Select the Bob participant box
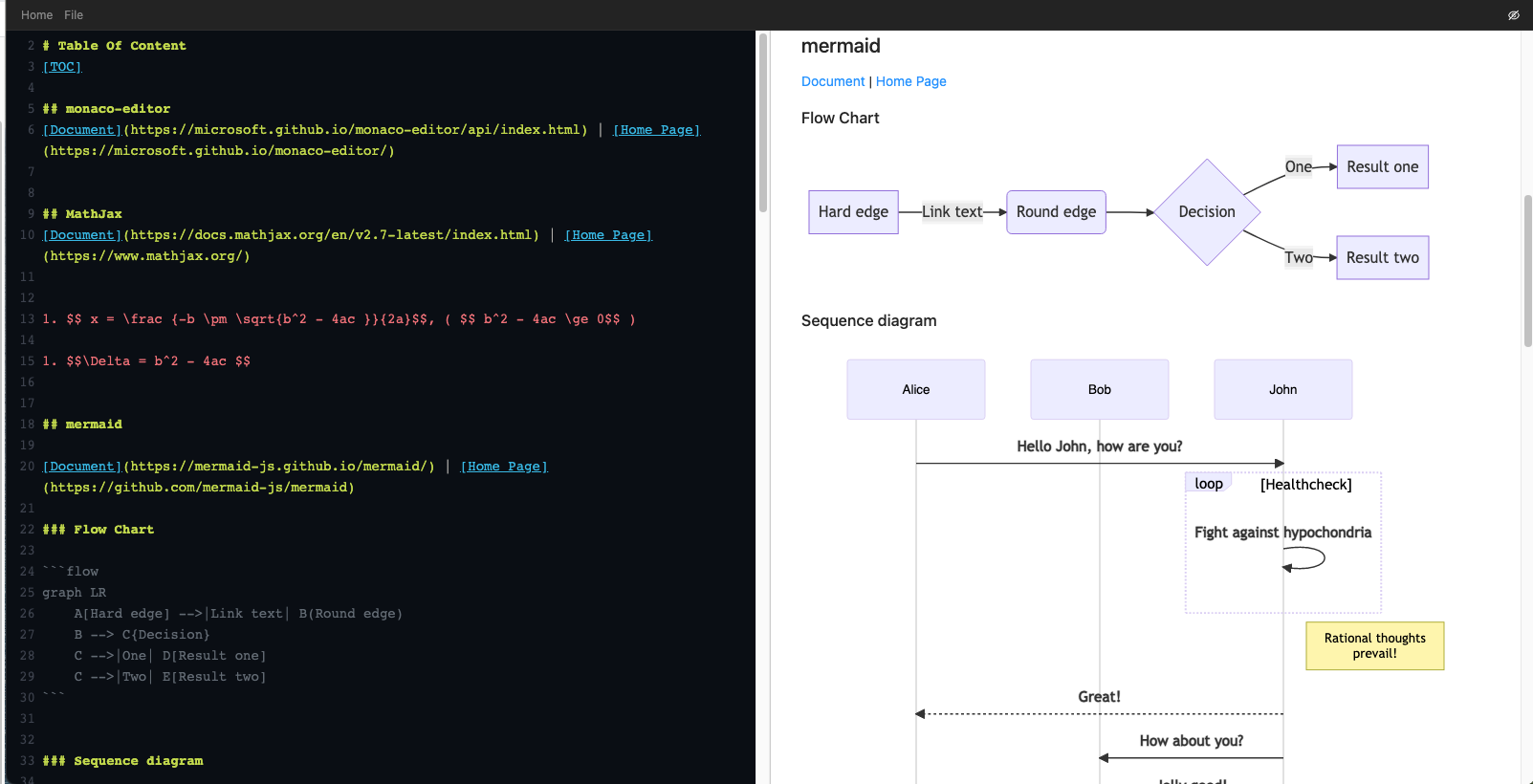The width and height of the screenshot is (1533, 784). [x=1100, y=389]
